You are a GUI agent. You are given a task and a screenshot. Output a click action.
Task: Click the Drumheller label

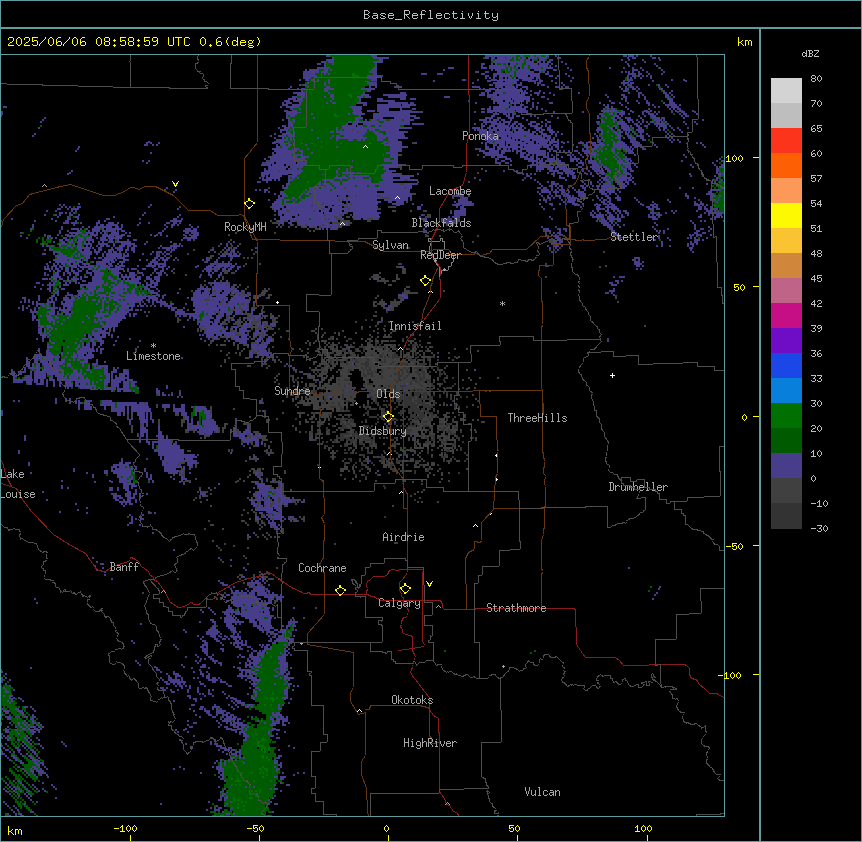point(638,487)
